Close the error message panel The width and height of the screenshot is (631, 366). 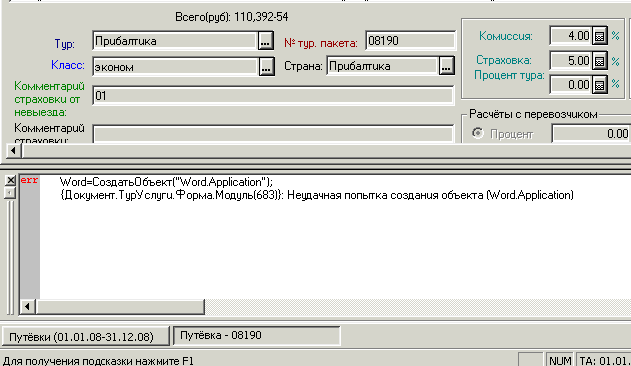(x=10, y=180)
